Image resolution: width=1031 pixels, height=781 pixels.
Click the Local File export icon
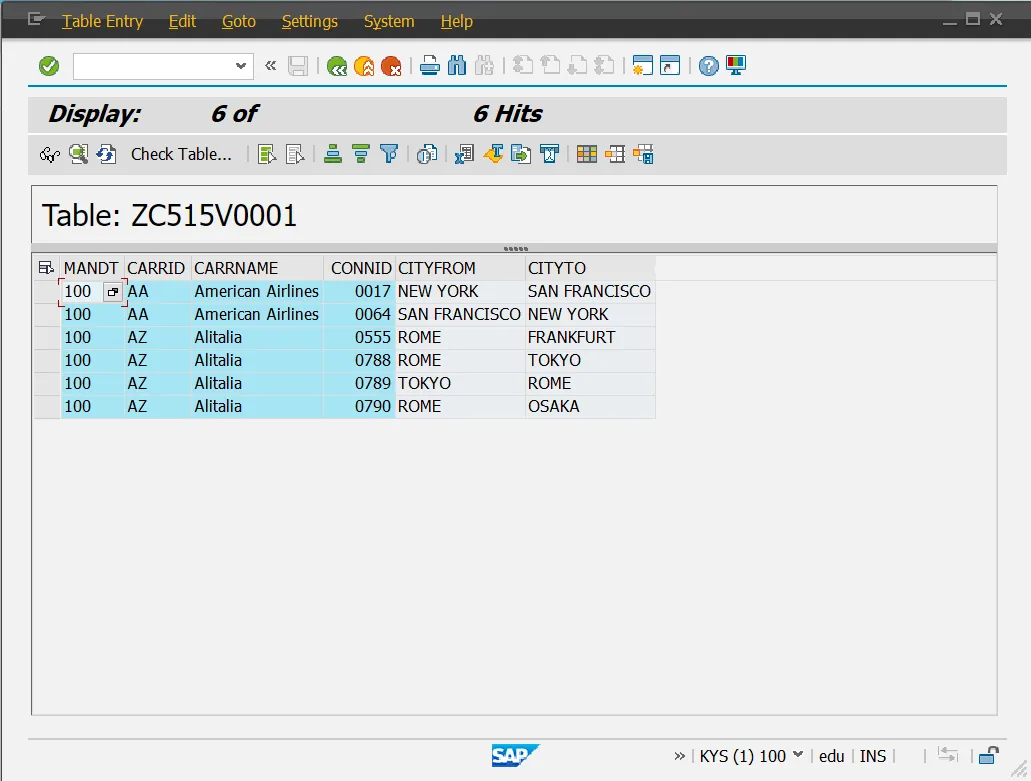pos(521,154)
